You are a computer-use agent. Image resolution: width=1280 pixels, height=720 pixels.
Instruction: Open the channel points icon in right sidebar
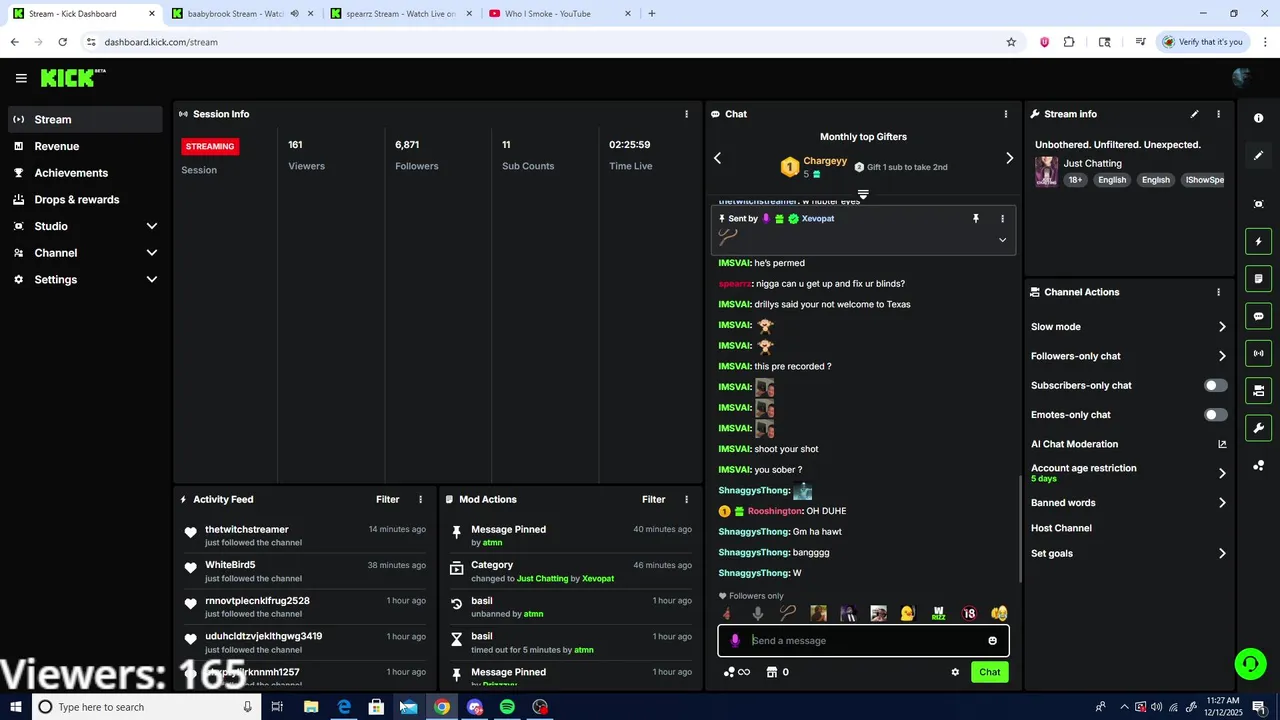pyautogui.click(x=1258, y=466)
